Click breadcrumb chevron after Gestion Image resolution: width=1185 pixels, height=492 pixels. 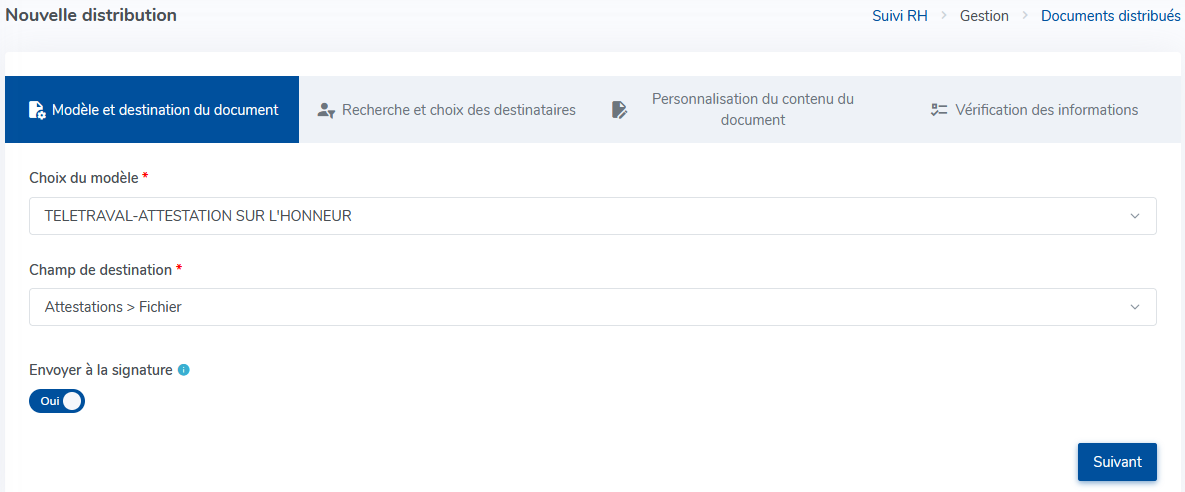[1026, 16]
